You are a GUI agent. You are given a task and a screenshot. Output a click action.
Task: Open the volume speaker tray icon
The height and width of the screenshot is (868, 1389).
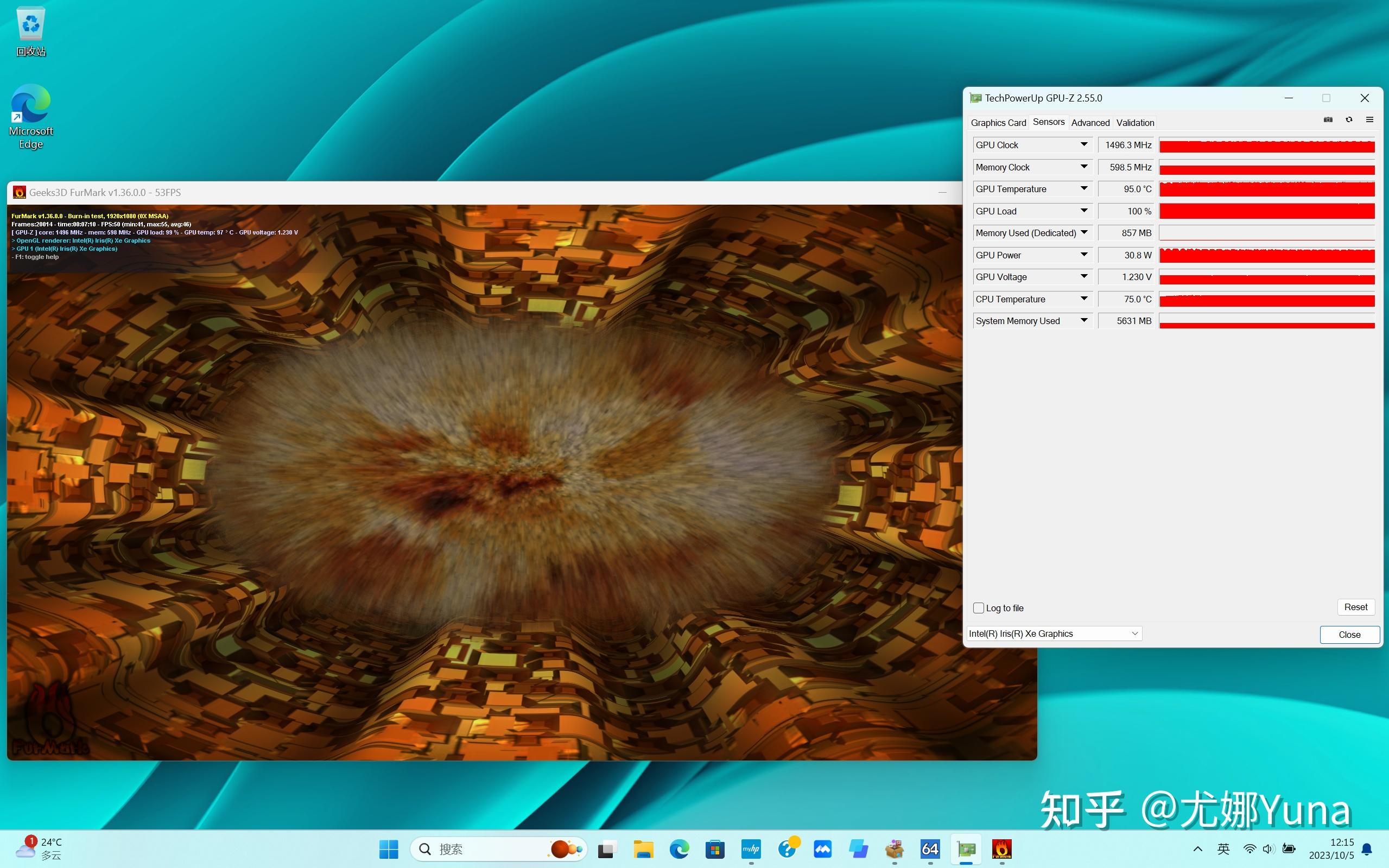coord(1268,849)
